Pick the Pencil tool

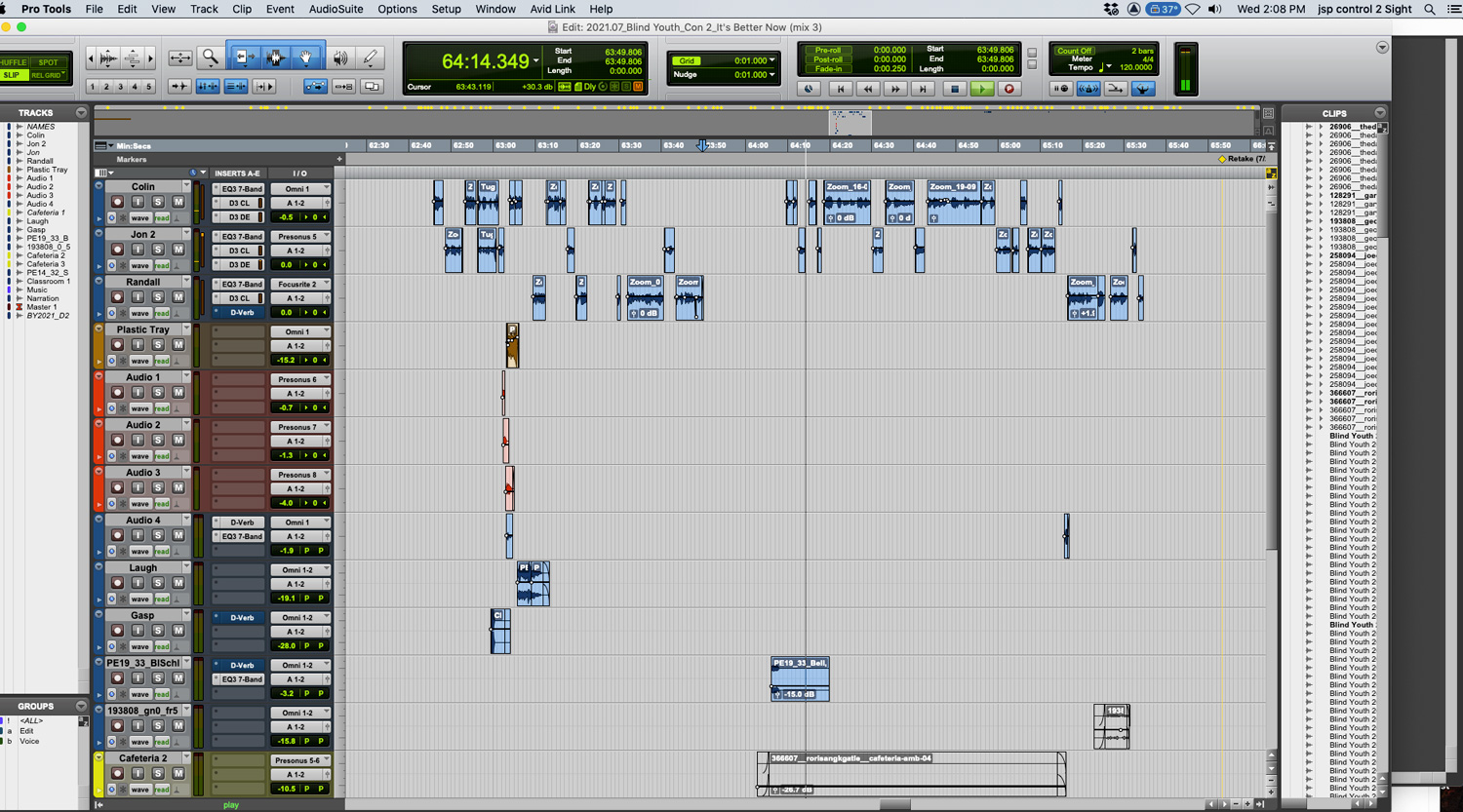(x=371, y=58)
